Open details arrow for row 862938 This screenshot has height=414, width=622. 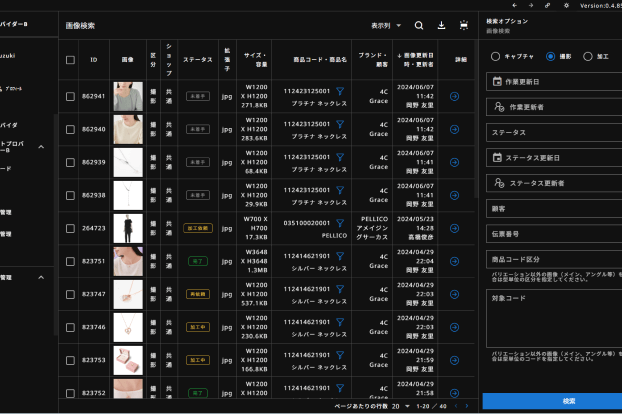(x=455, y=195)
